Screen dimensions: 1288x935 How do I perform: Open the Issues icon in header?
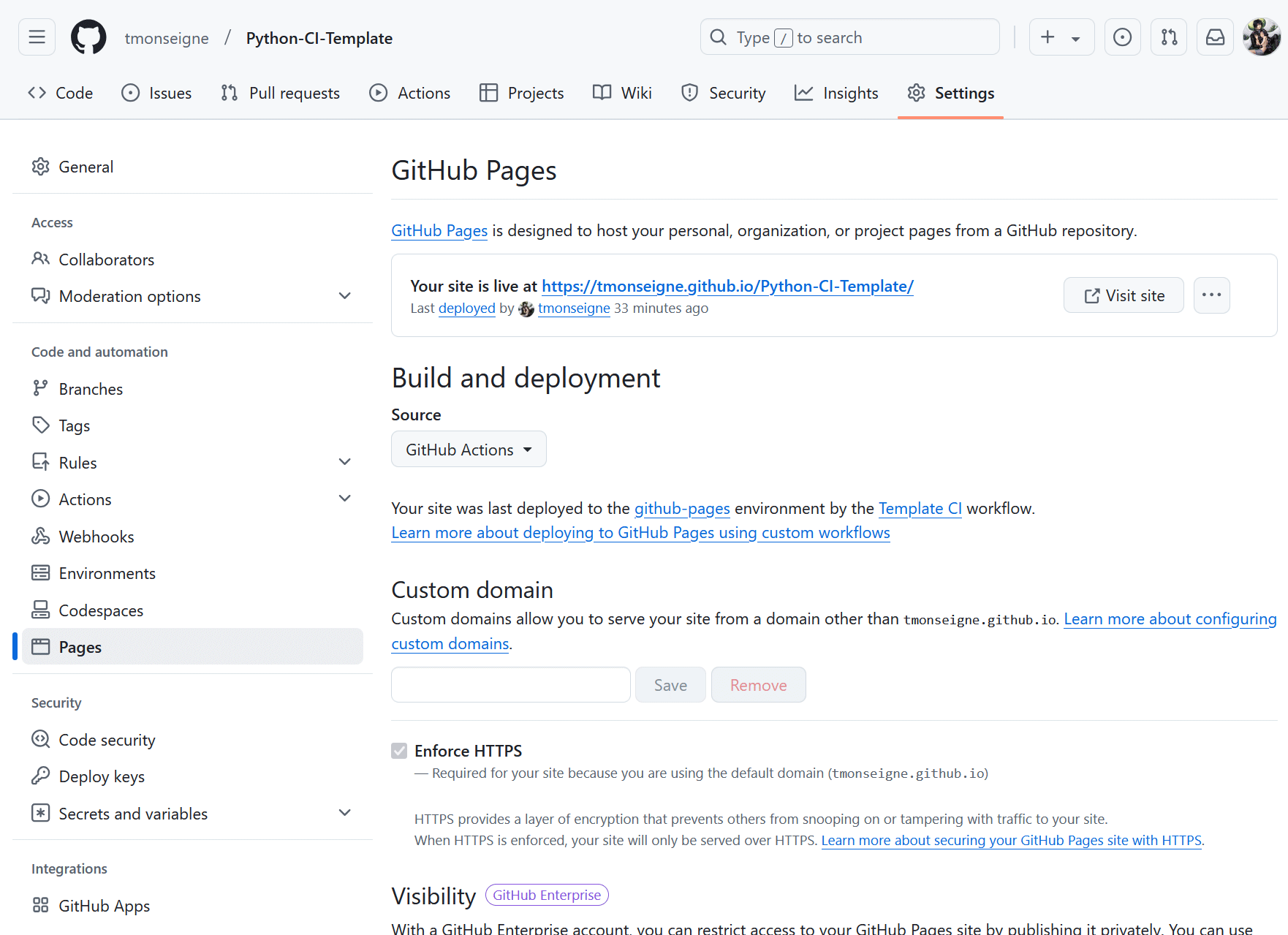[1122, 37]
